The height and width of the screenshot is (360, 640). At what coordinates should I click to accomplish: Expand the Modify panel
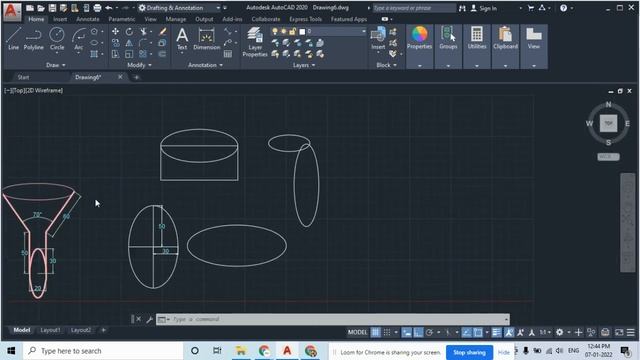139,65
